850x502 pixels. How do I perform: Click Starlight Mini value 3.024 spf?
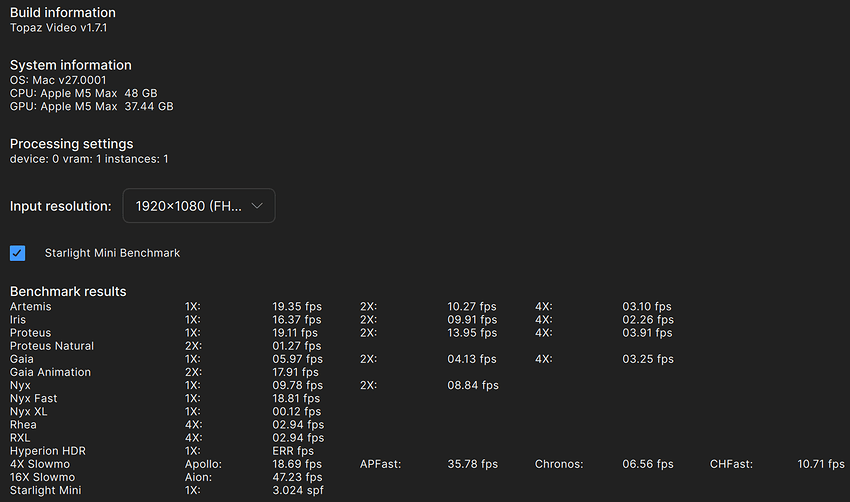pyautogui.click(x=298, y=490)
